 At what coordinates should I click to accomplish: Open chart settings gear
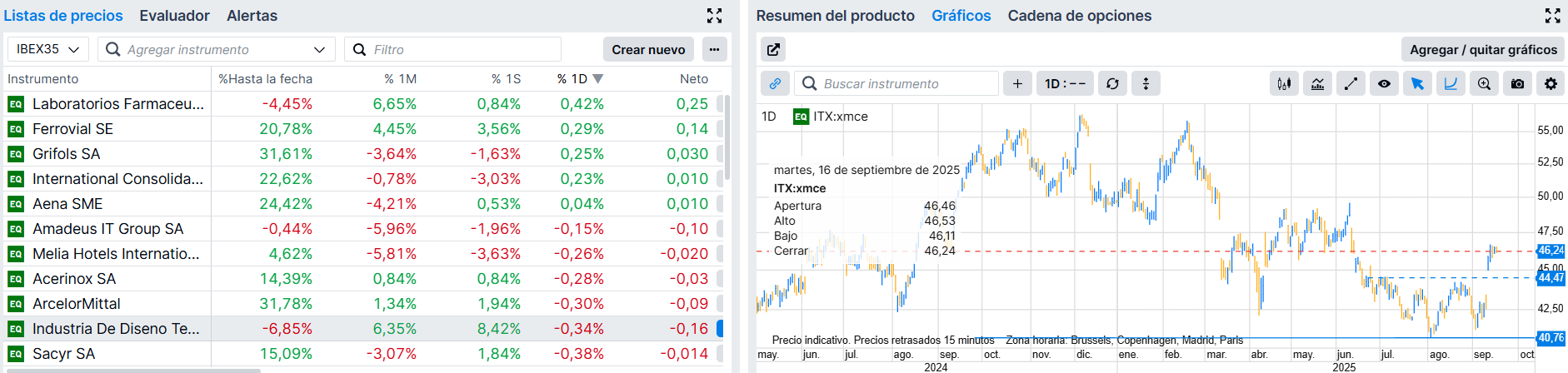(x=1551, y=83)
